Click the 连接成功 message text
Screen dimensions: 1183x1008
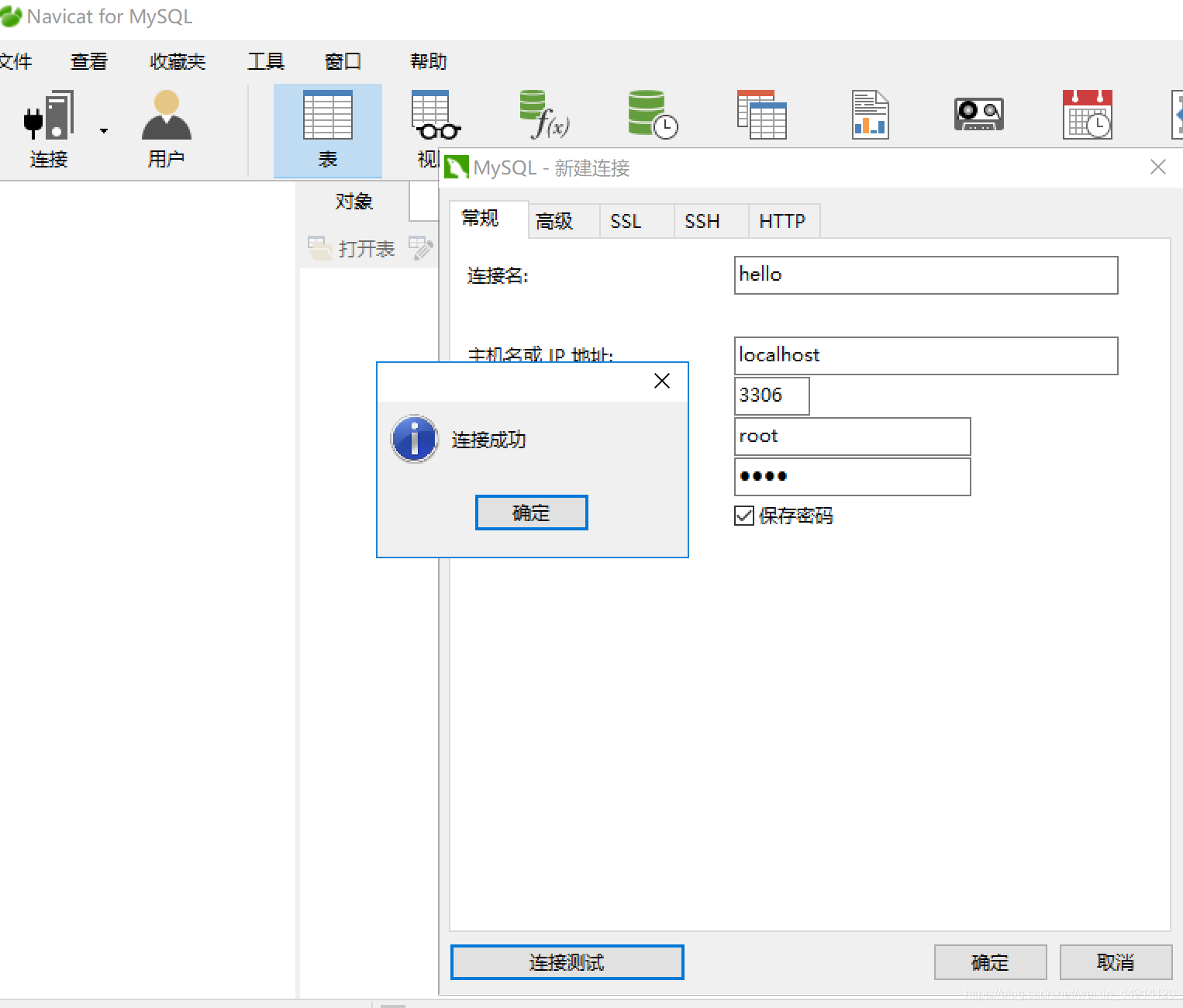point(489,440)
